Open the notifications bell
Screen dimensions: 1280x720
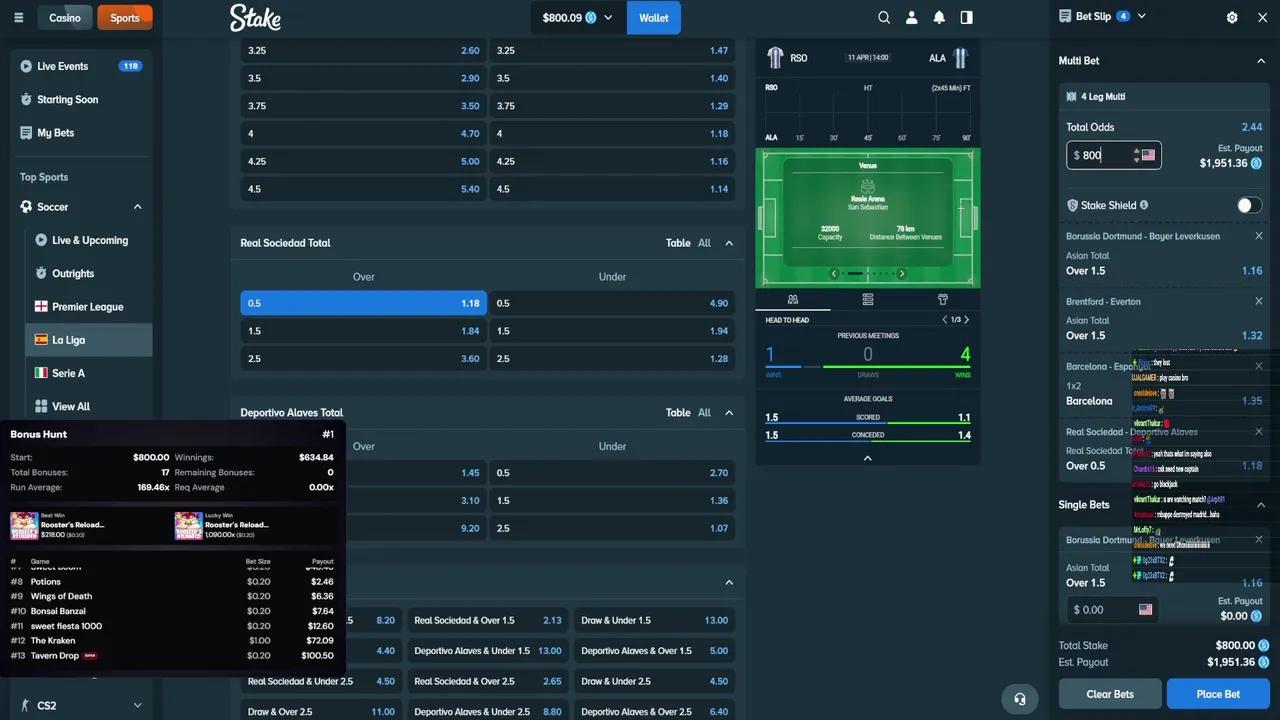point(939,17)
